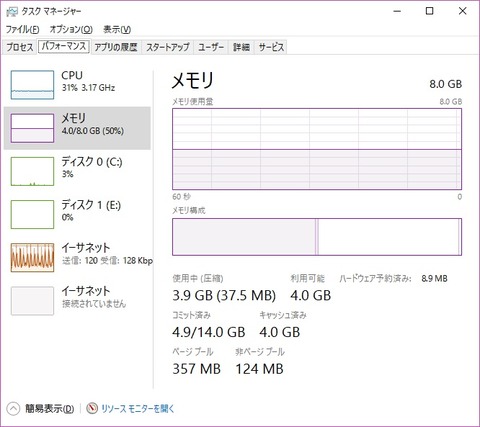Open the ファイル(F) menu
The width and height of the screenshot is (480, 427).
22,29
